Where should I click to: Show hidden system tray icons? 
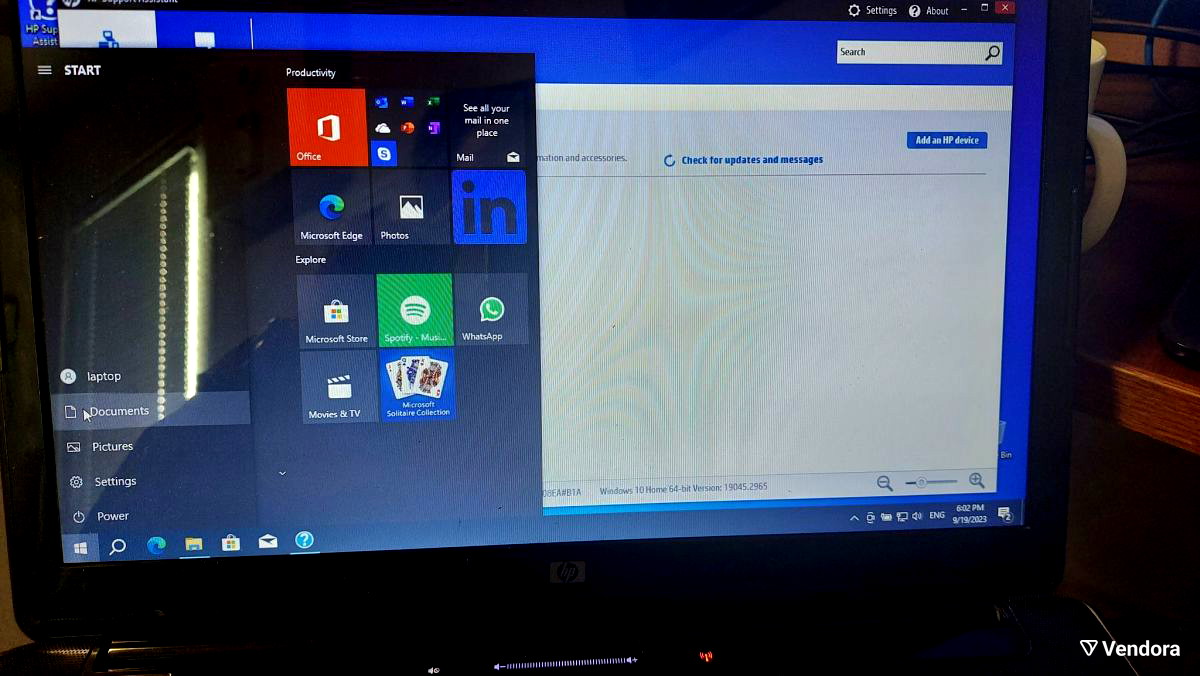854,518
